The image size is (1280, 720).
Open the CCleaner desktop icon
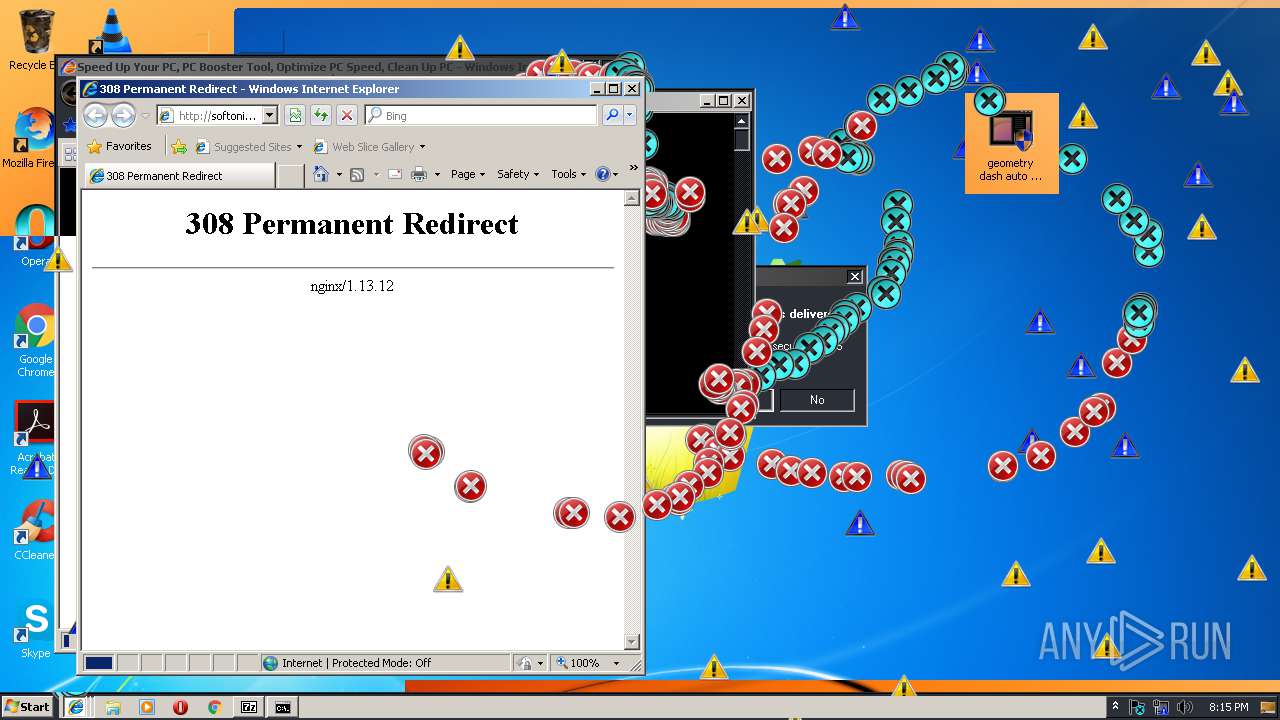pos(34,530)
